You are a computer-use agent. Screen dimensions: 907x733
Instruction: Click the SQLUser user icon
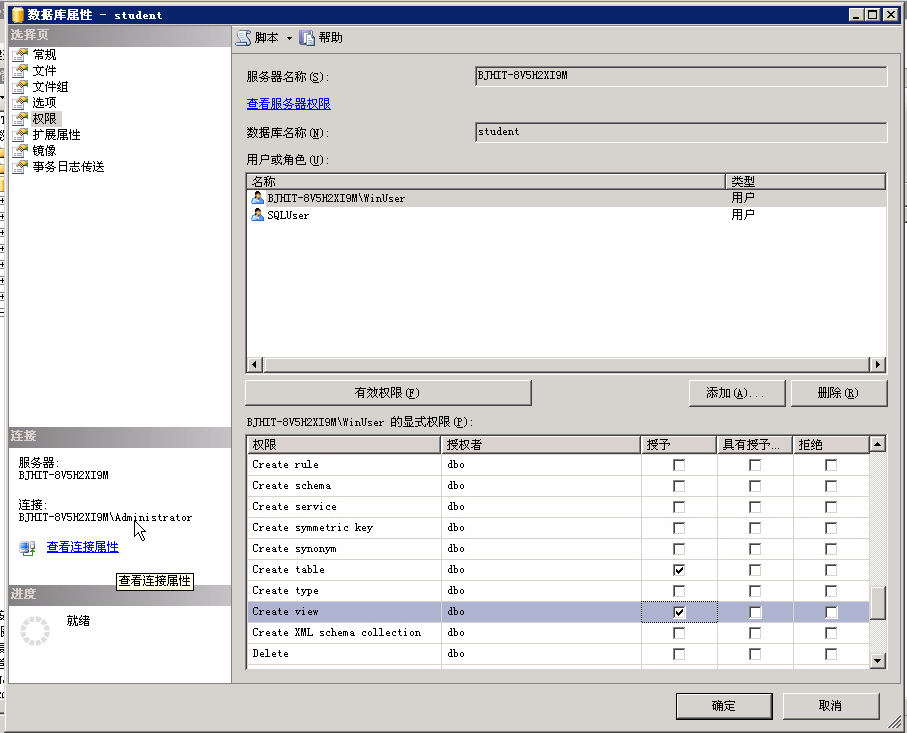[x=257, y=215]
